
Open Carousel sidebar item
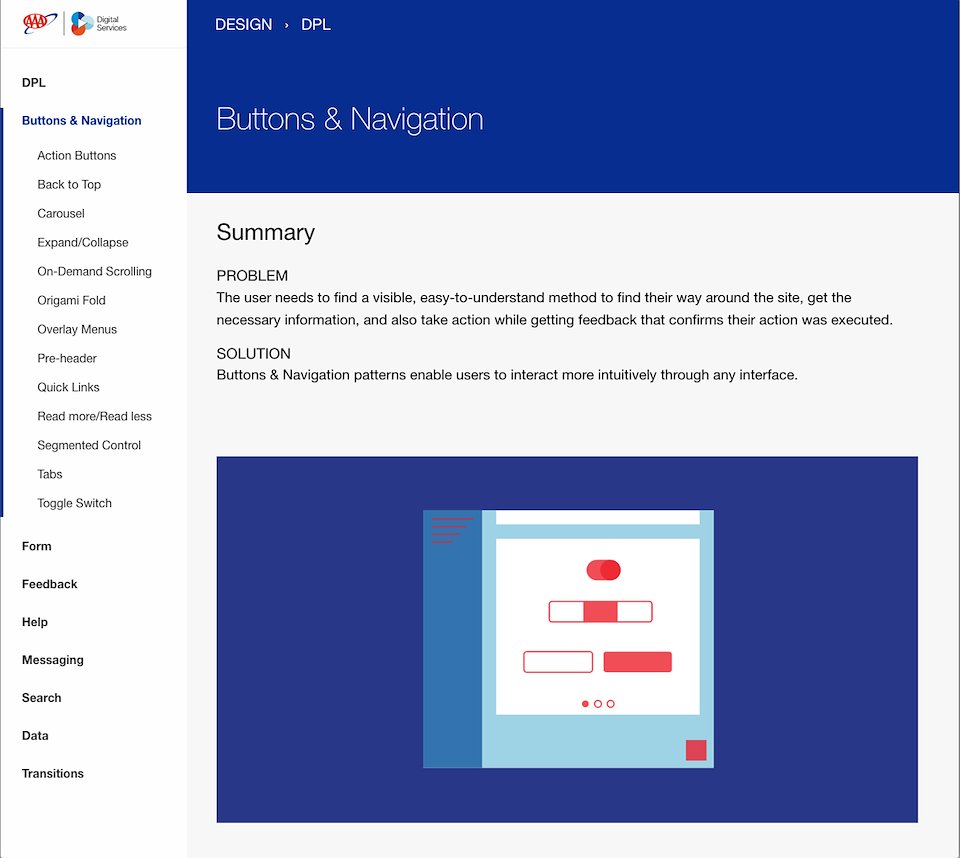[61, 213]
